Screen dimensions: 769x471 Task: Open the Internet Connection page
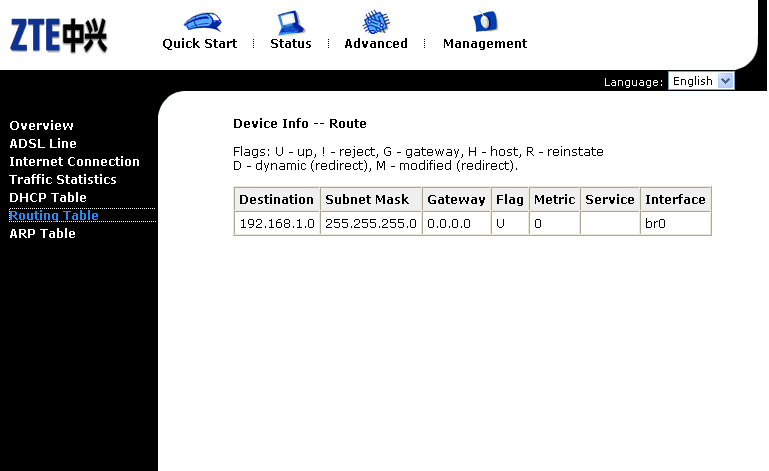(75, 162)
